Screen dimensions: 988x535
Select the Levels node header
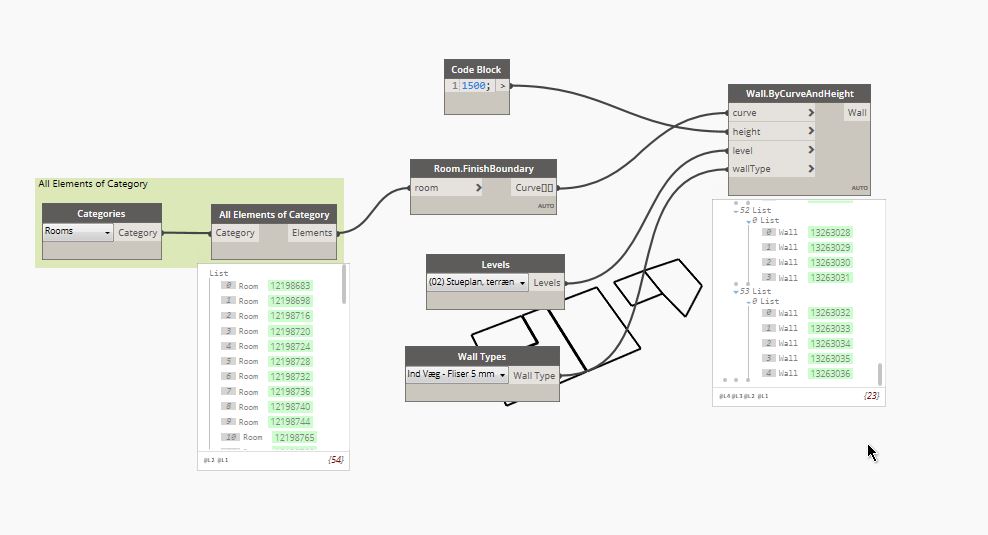495,265
